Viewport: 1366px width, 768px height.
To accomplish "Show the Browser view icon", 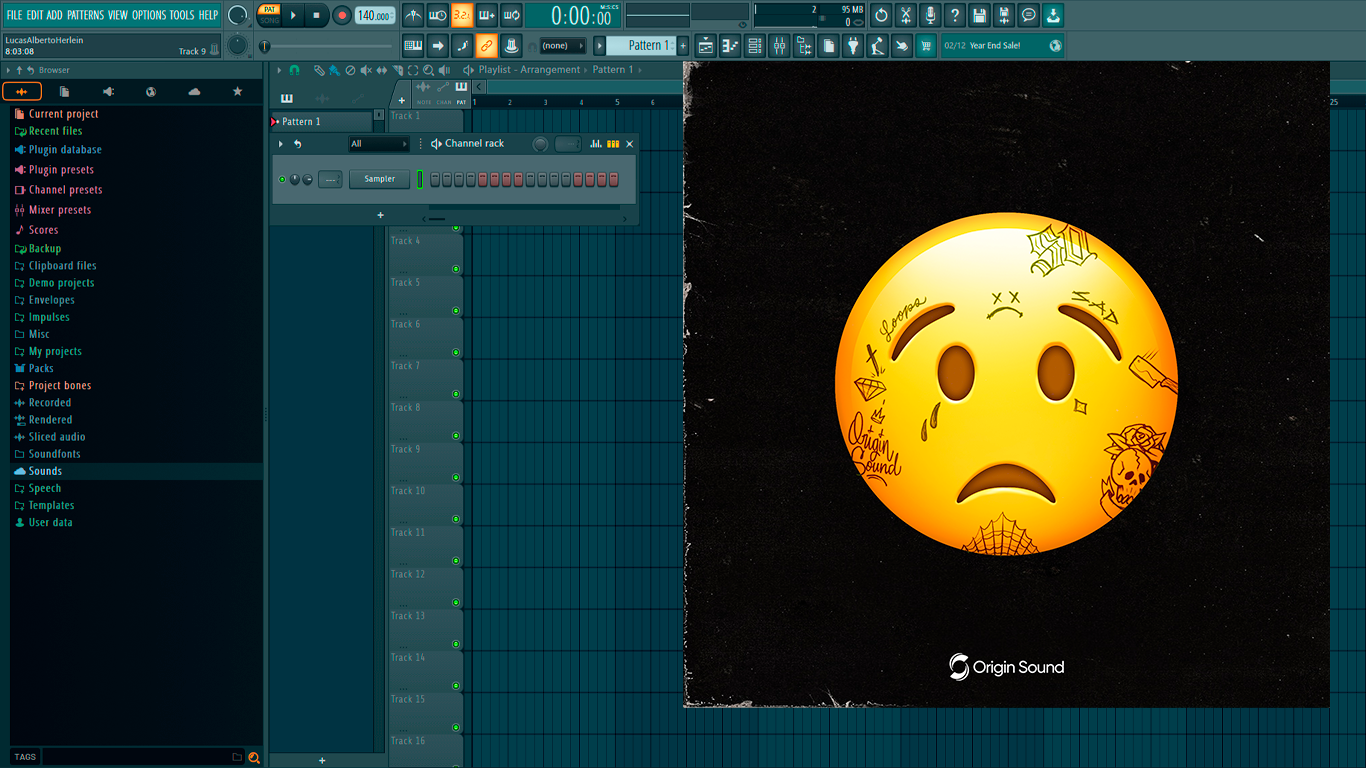I will pyautogui.click(x=804, y=45).
